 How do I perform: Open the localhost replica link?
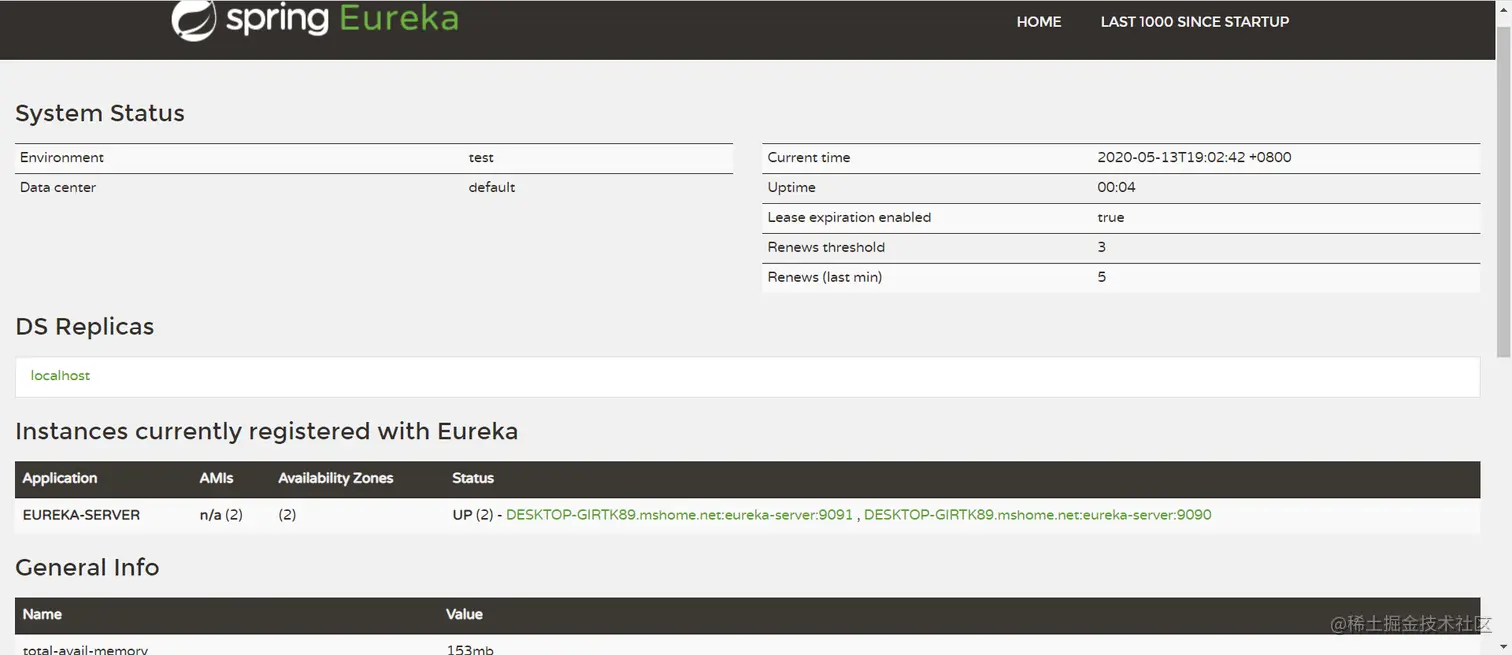[x=60, y=376]
